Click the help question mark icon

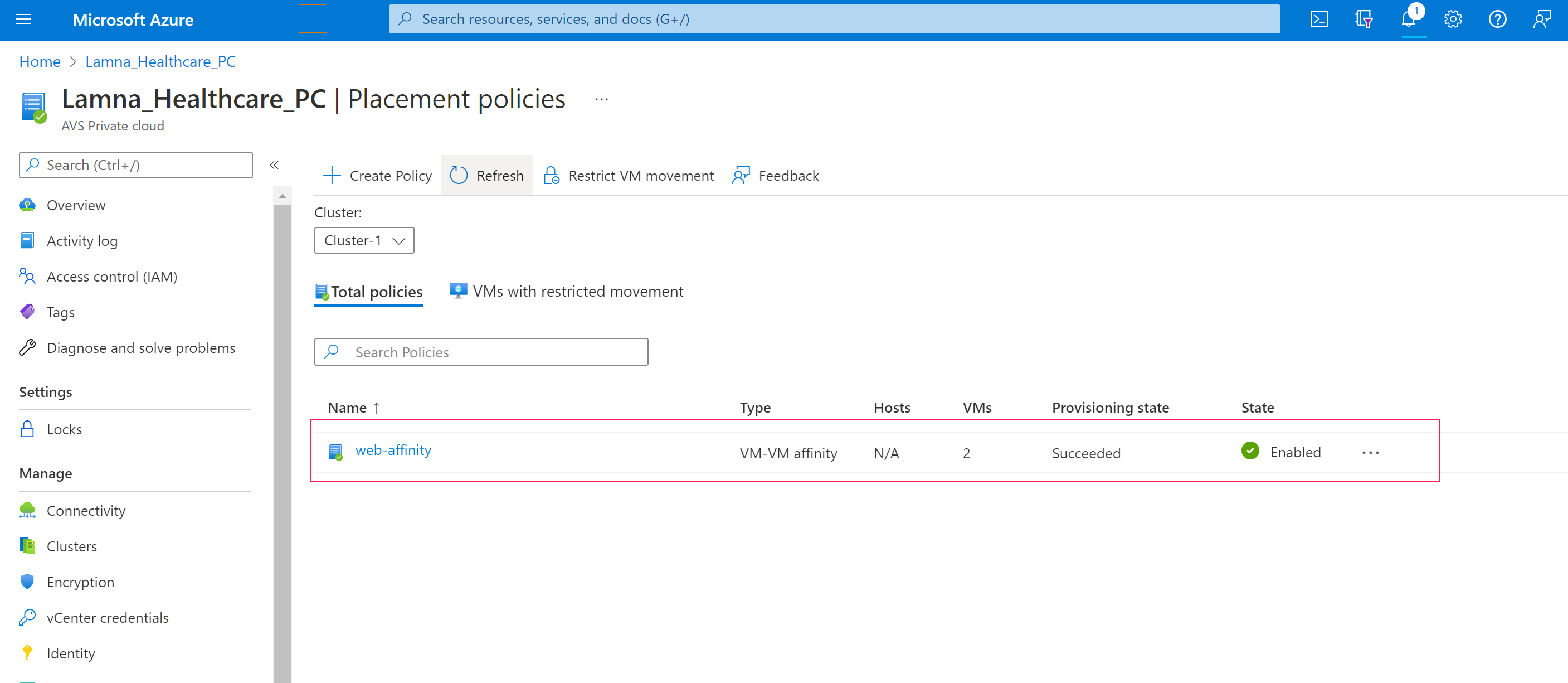(1497, 20)
